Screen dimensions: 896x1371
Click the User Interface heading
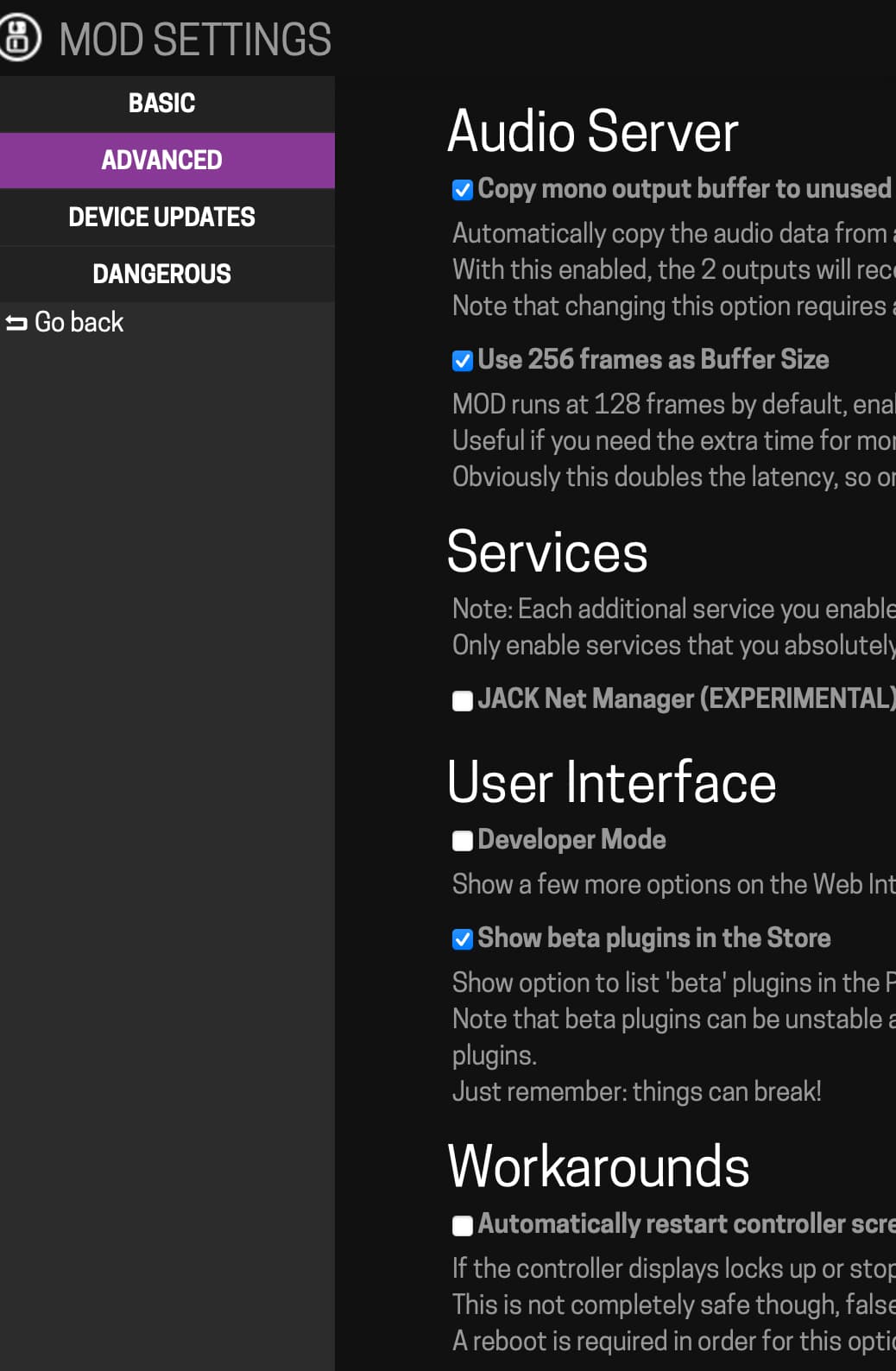coord(612,782)
